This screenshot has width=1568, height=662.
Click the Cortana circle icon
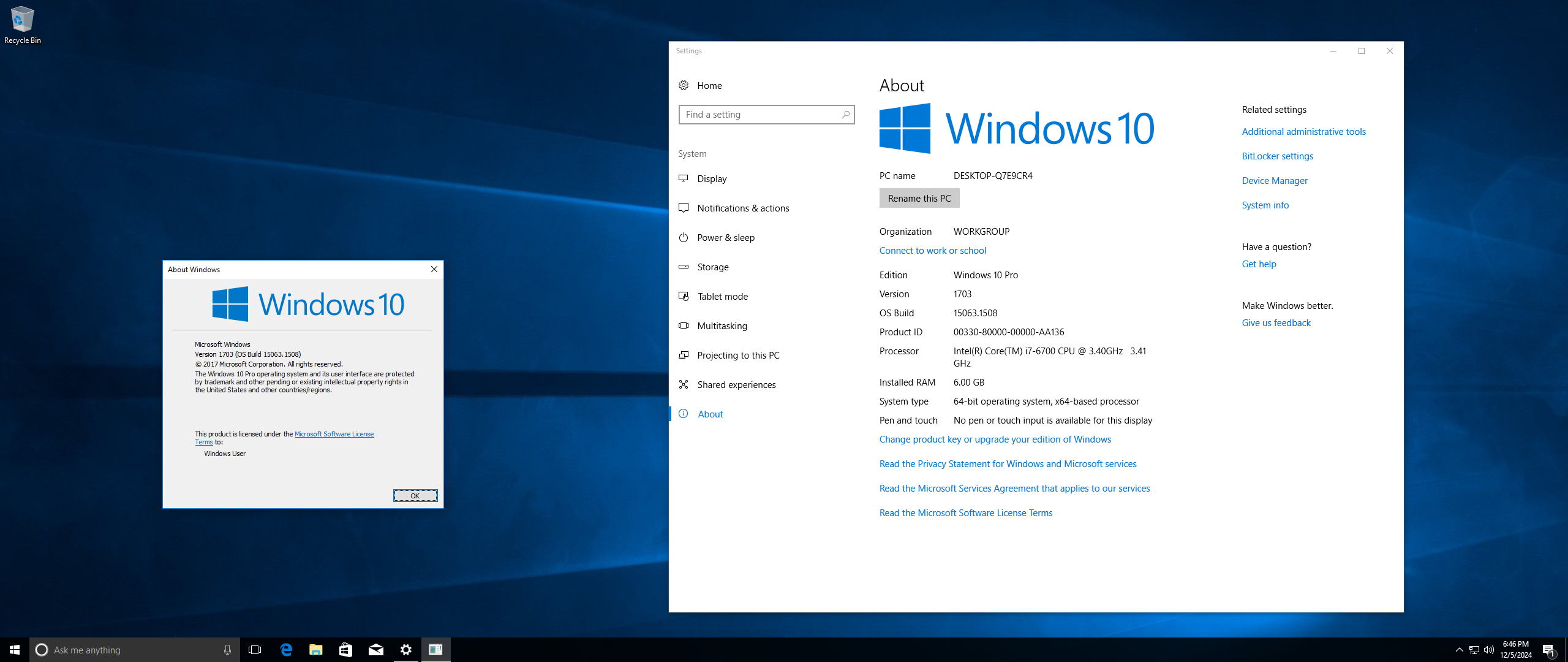point(42,650)
